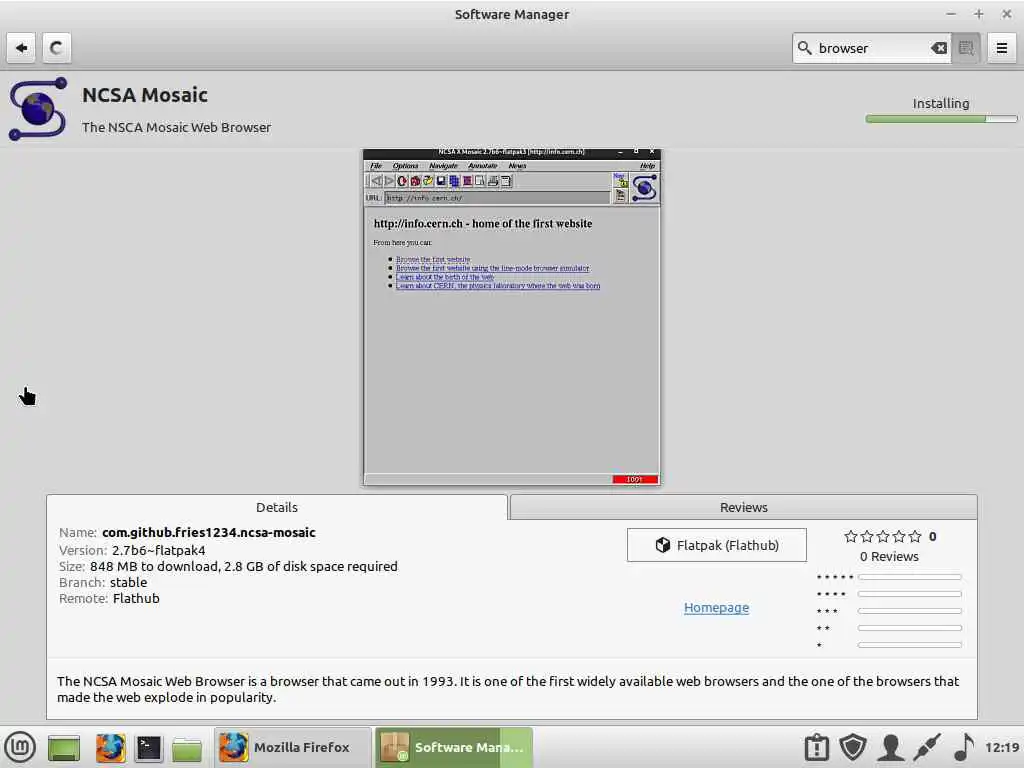Open the sound volume tray icon
Image resolution: width=1024 pixels, height=768 pixels.
[964, 748]
